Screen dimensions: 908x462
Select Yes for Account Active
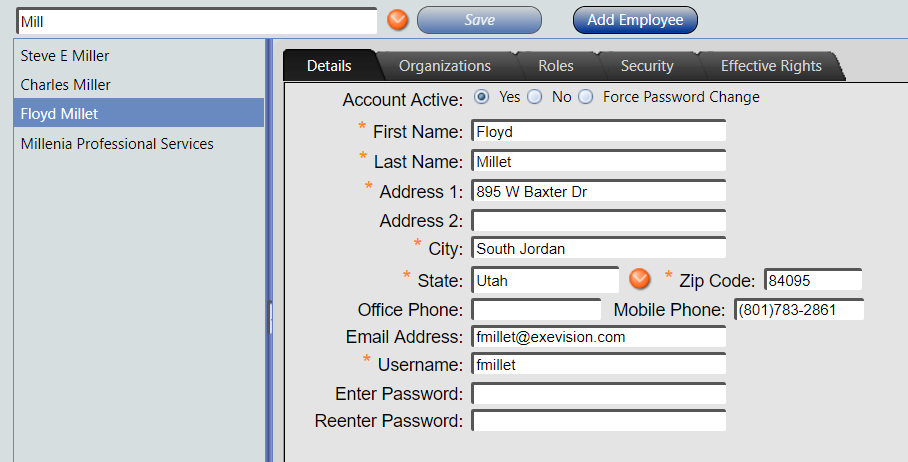tap(482, 97)
